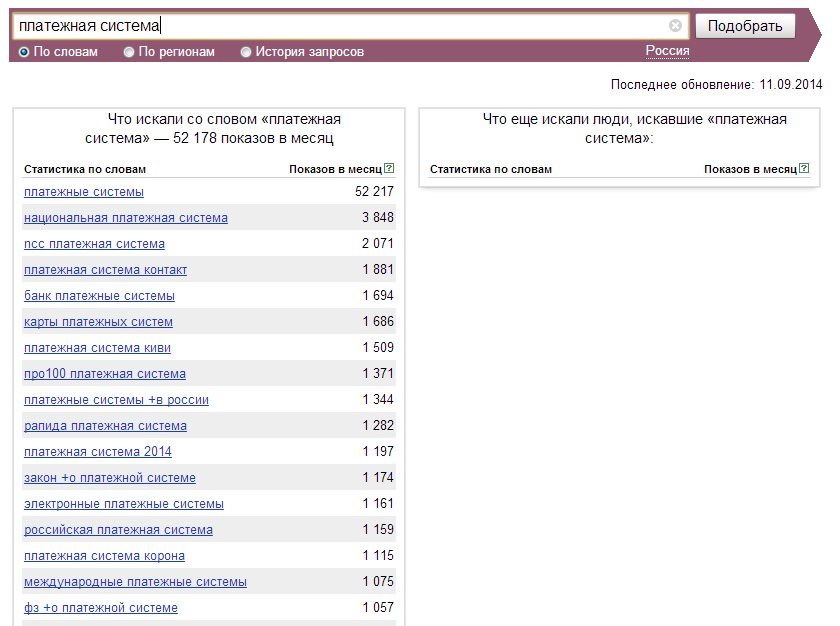Click the count value '1 686'
The width and height of the screenshot is (840, 626).
[378, 321]
